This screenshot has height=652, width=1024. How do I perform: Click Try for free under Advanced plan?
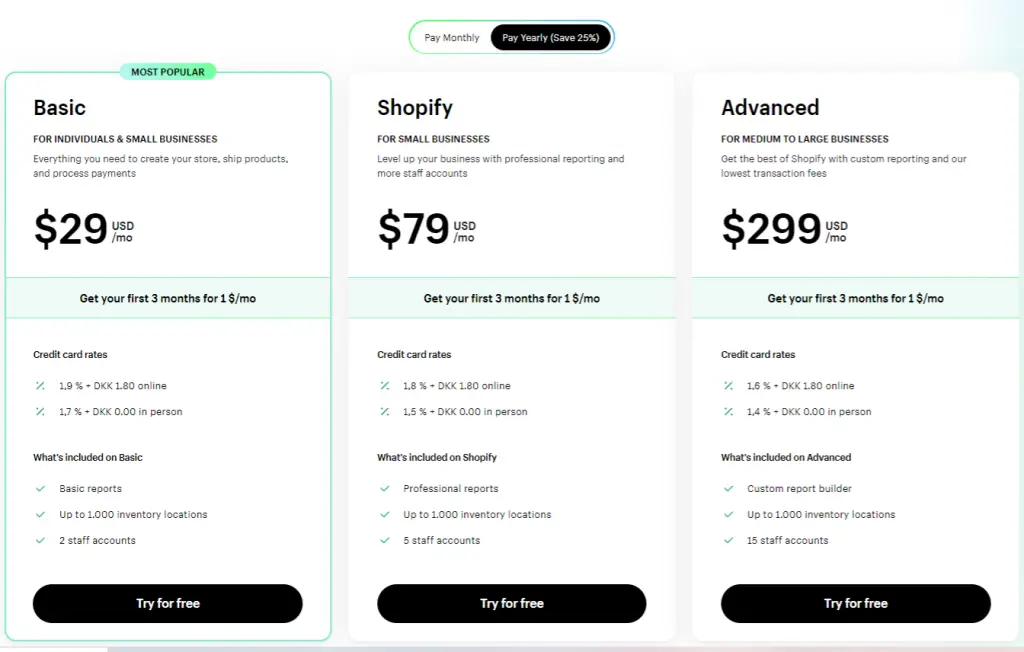[855, 603]
